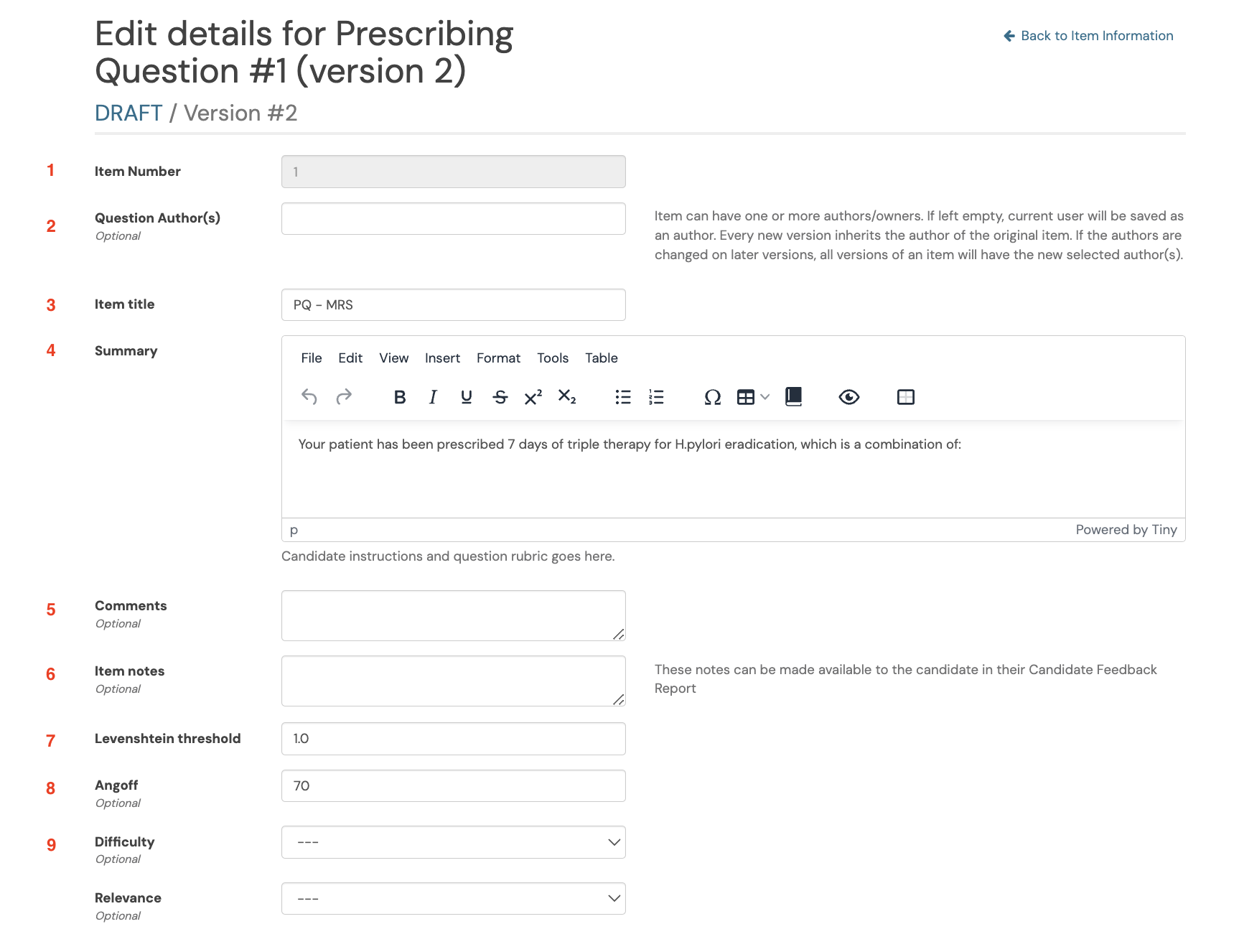Insert a numbered list
Viewport: 1239px width, 952px height.
656,397
